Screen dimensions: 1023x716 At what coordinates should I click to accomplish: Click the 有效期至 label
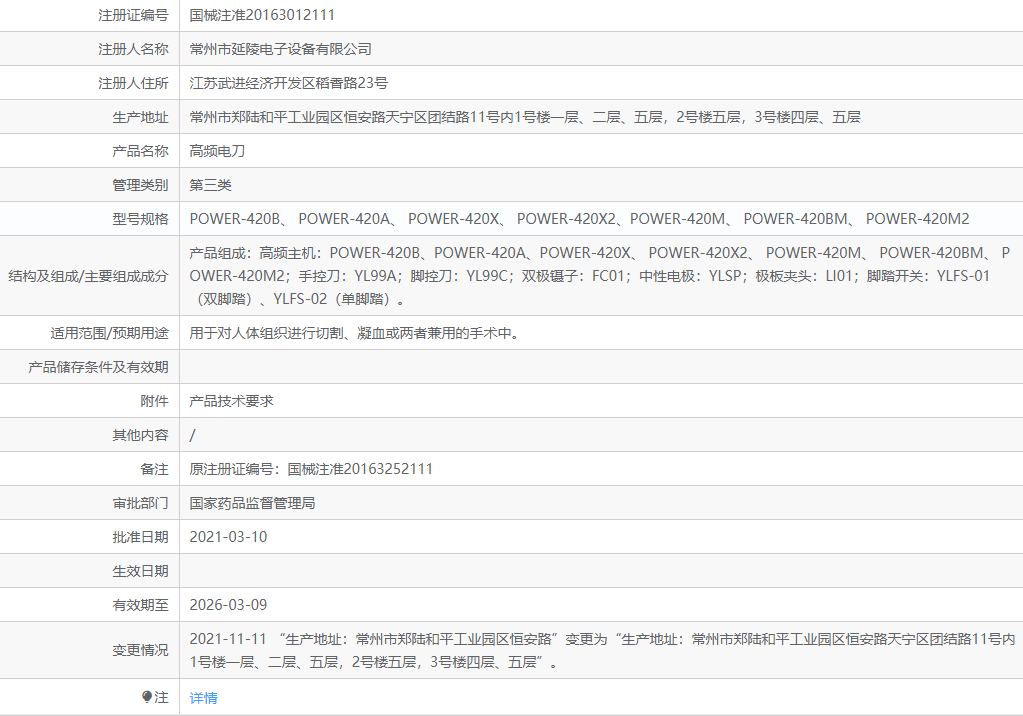(x=140, y=605)
